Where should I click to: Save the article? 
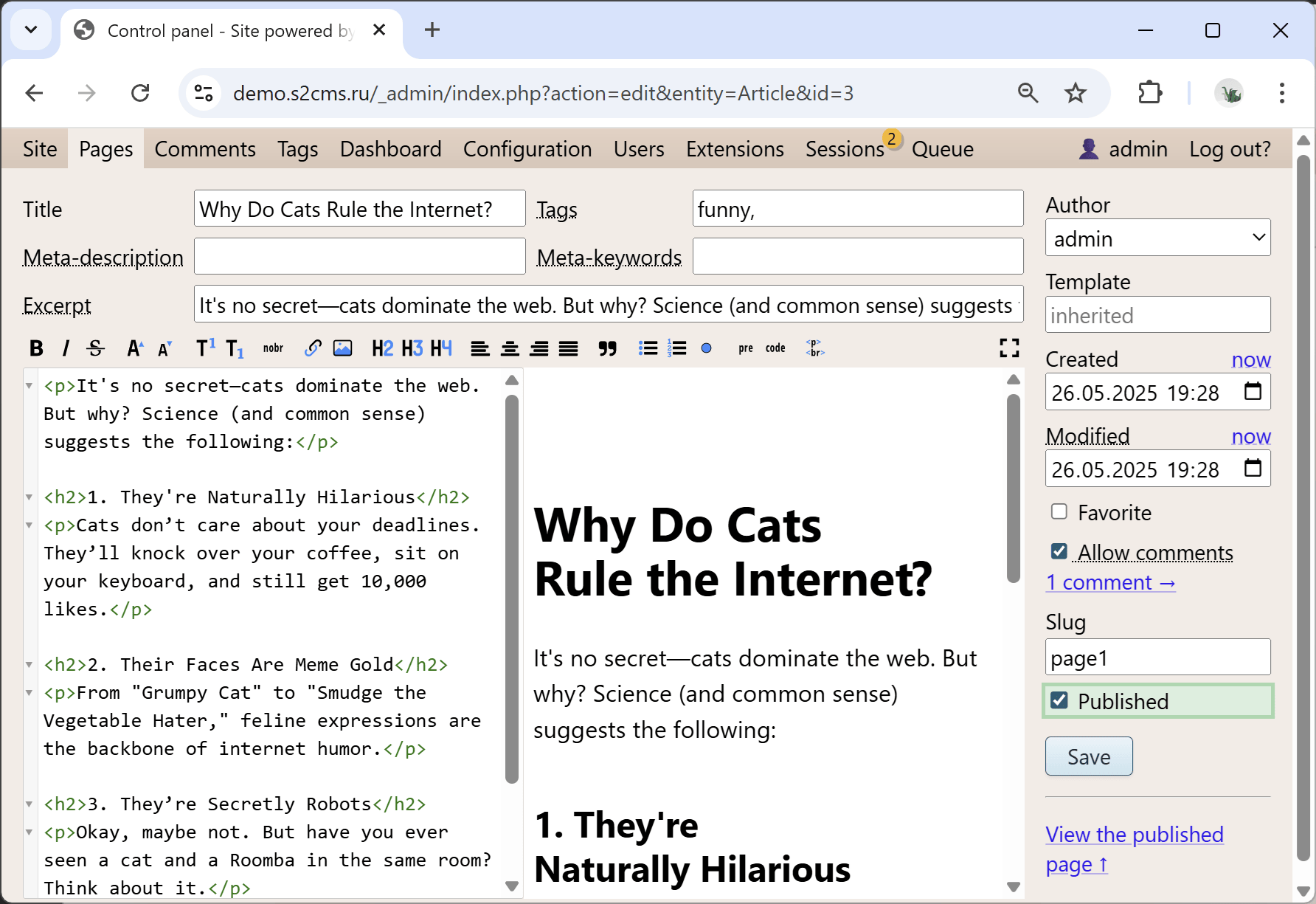(1089, 756)
